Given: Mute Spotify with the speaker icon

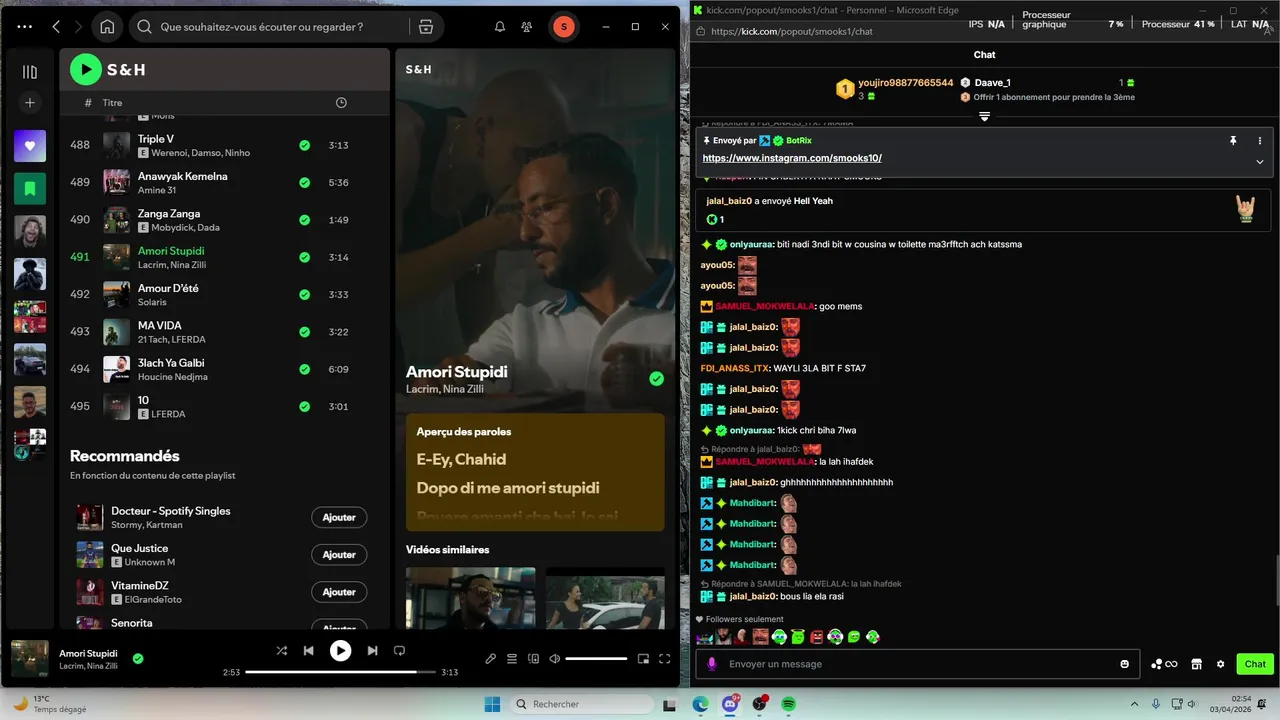Looking at the screenshot, I should [x=555, y=658].
